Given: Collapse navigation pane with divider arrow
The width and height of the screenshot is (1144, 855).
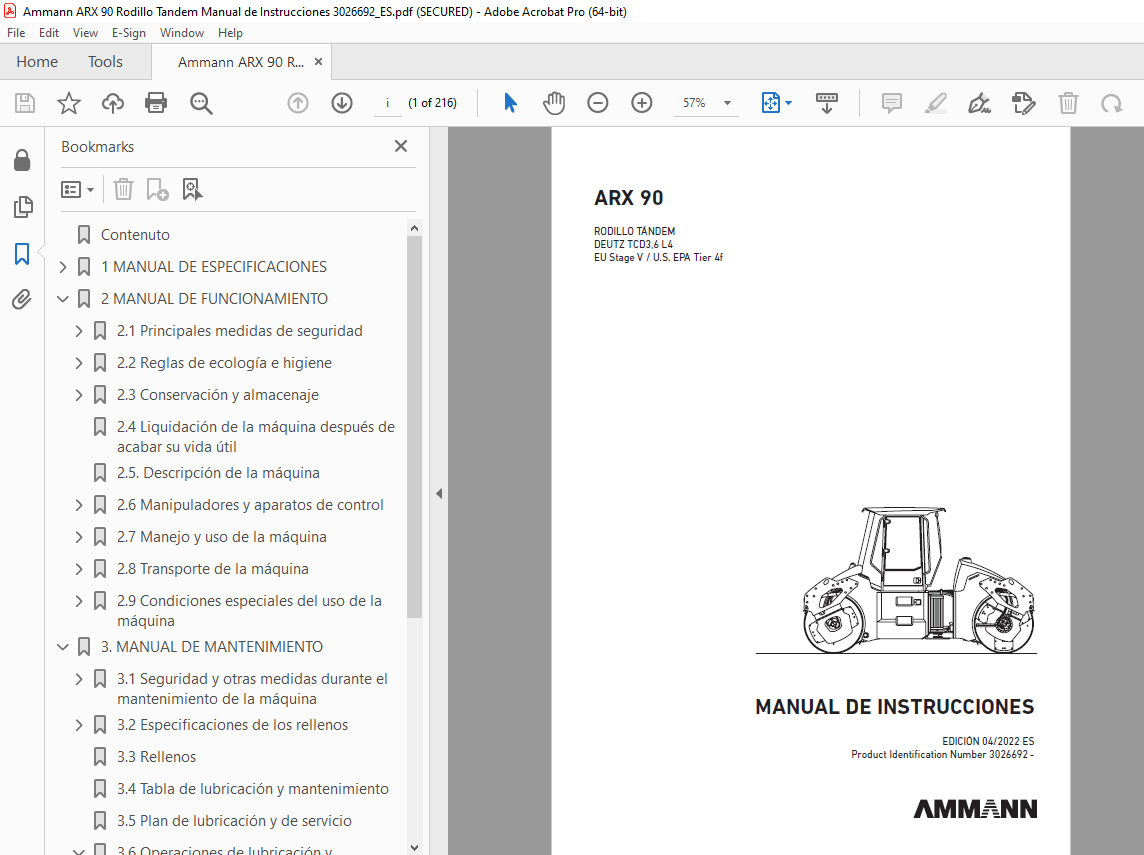Looking at the screenshot, I should (438, 494).
